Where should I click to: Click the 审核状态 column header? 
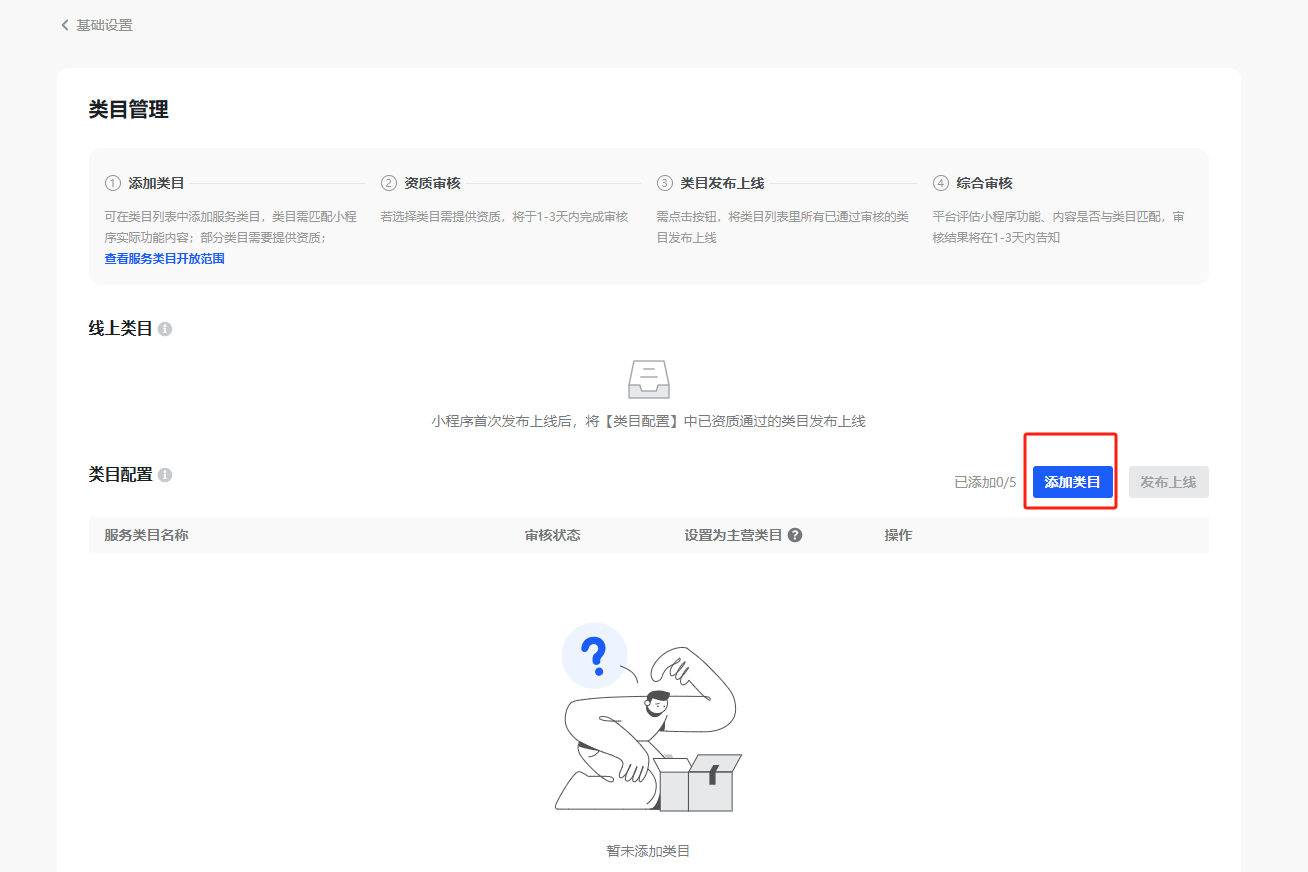(552, 535)
